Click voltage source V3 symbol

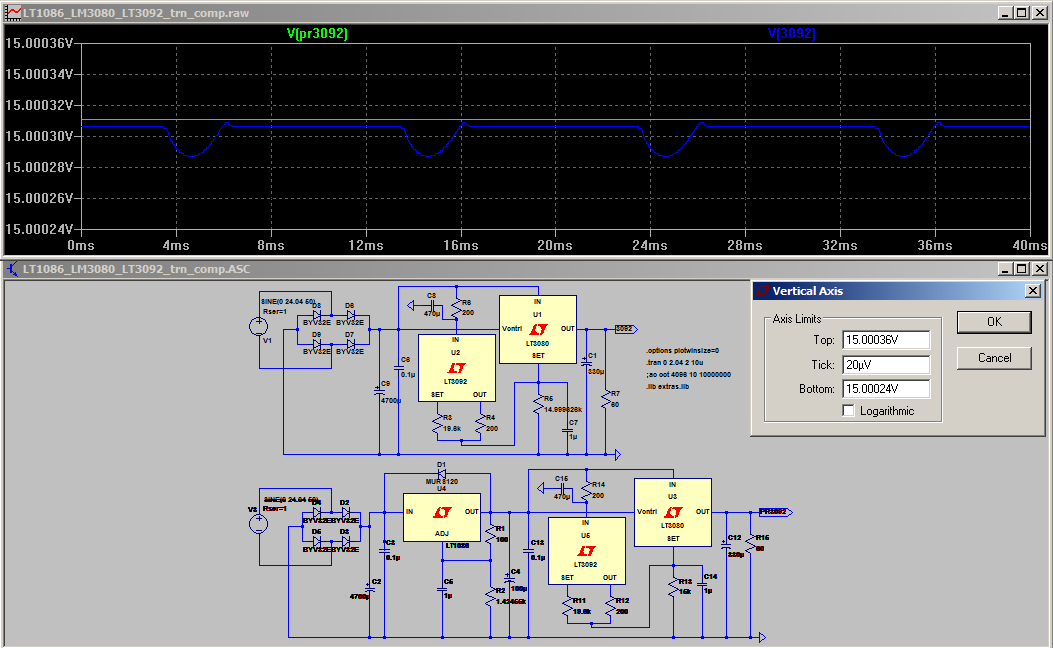point(259,524)
